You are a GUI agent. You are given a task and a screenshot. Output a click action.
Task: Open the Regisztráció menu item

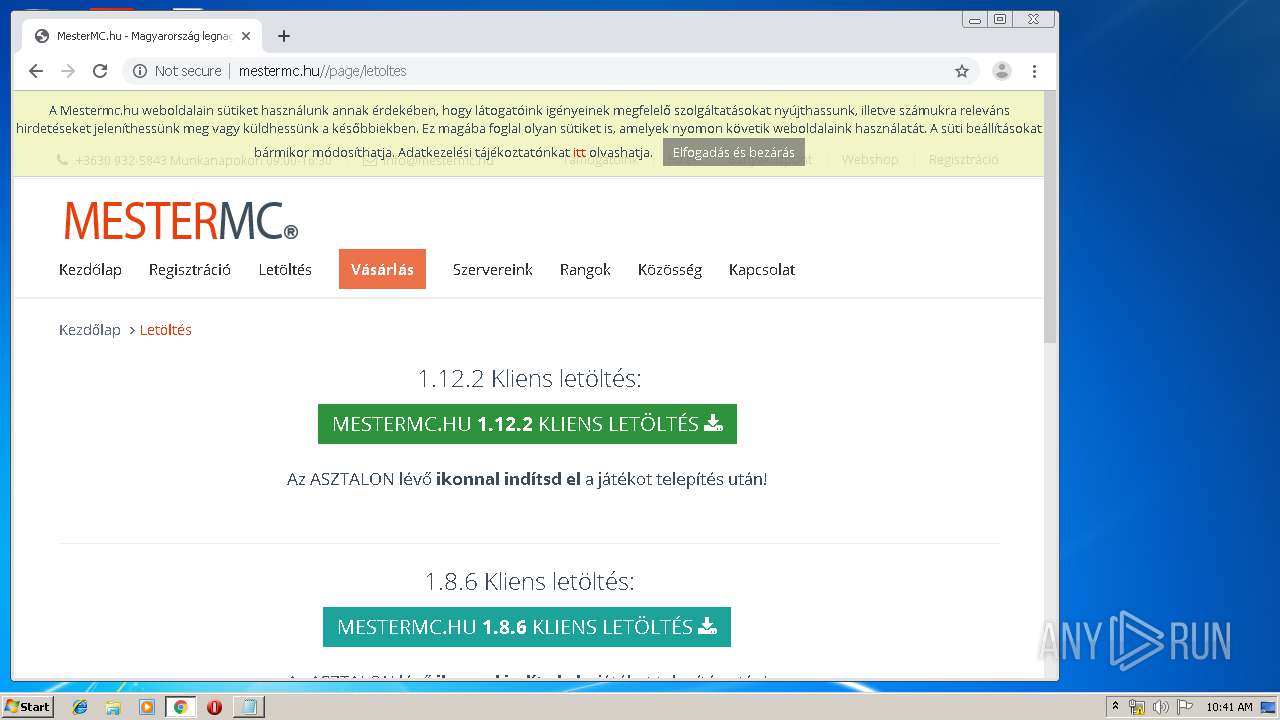(x=190, y=270)
